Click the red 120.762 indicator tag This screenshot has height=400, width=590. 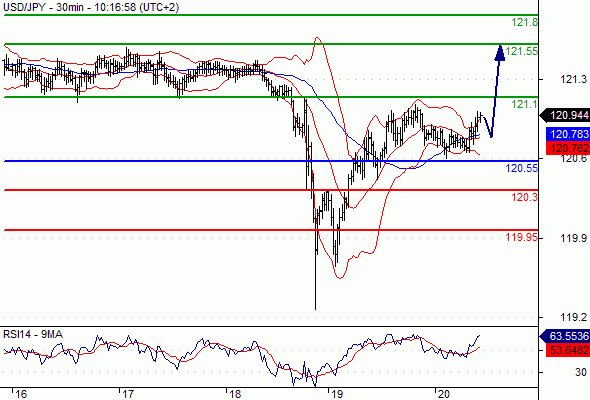[568, 148]
